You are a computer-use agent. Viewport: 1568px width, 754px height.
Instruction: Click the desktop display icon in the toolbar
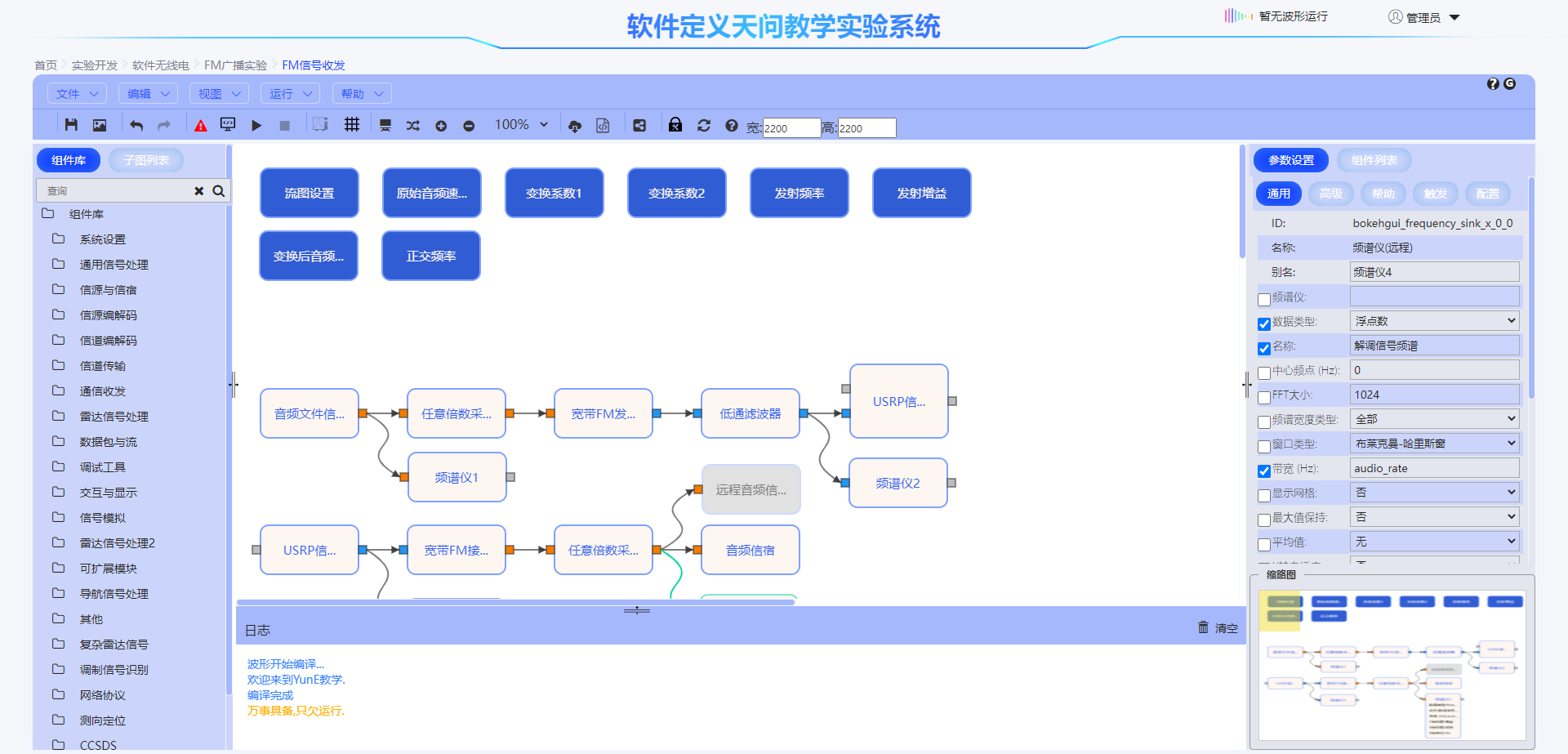click(x=385, y=125)
